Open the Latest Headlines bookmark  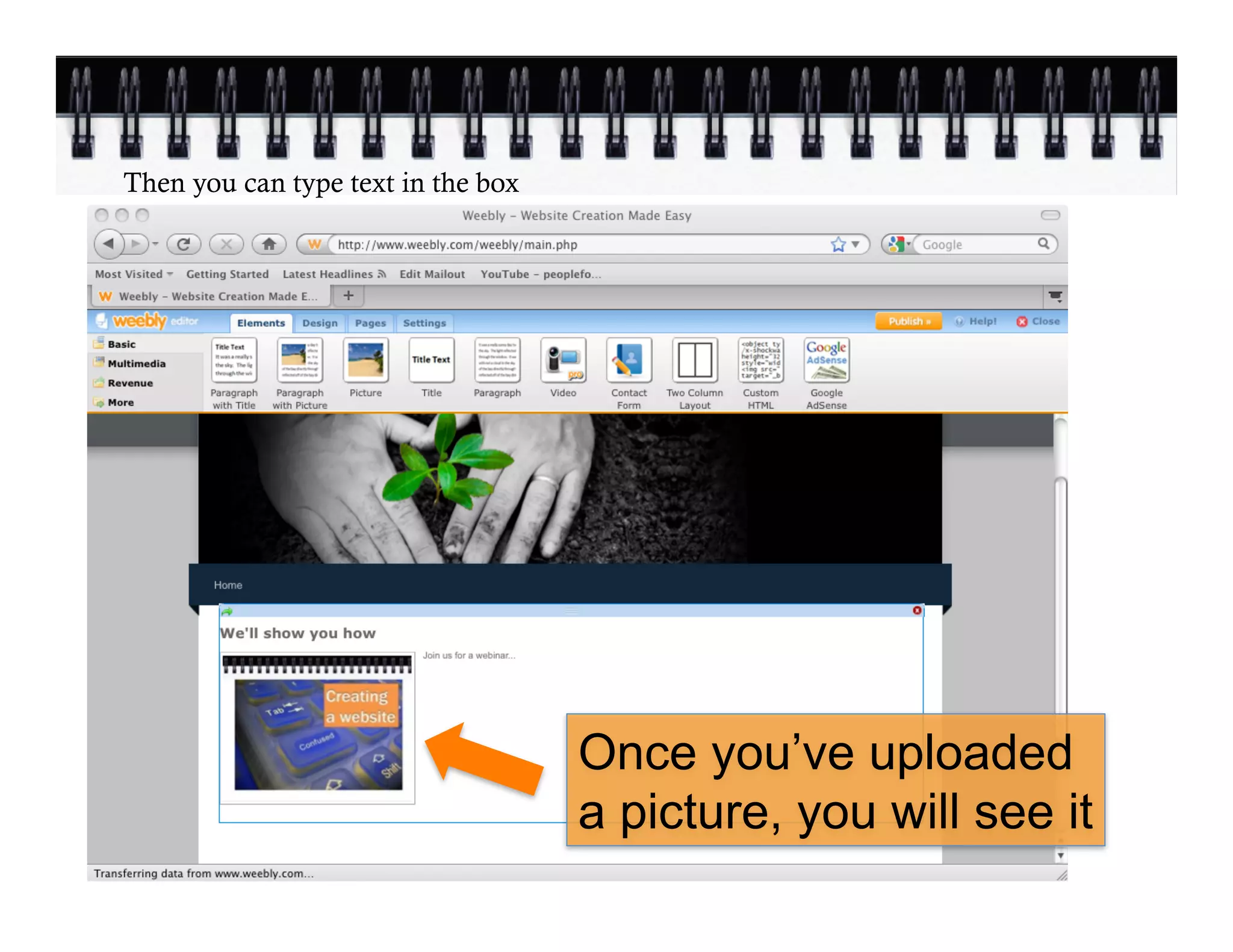click(x=334, y=274)
